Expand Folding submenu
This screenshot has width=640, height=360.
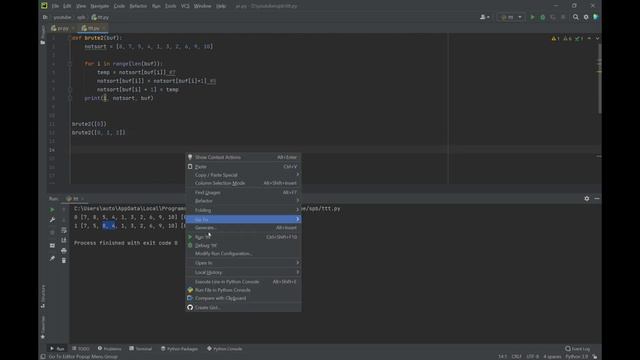click(243, 210)
